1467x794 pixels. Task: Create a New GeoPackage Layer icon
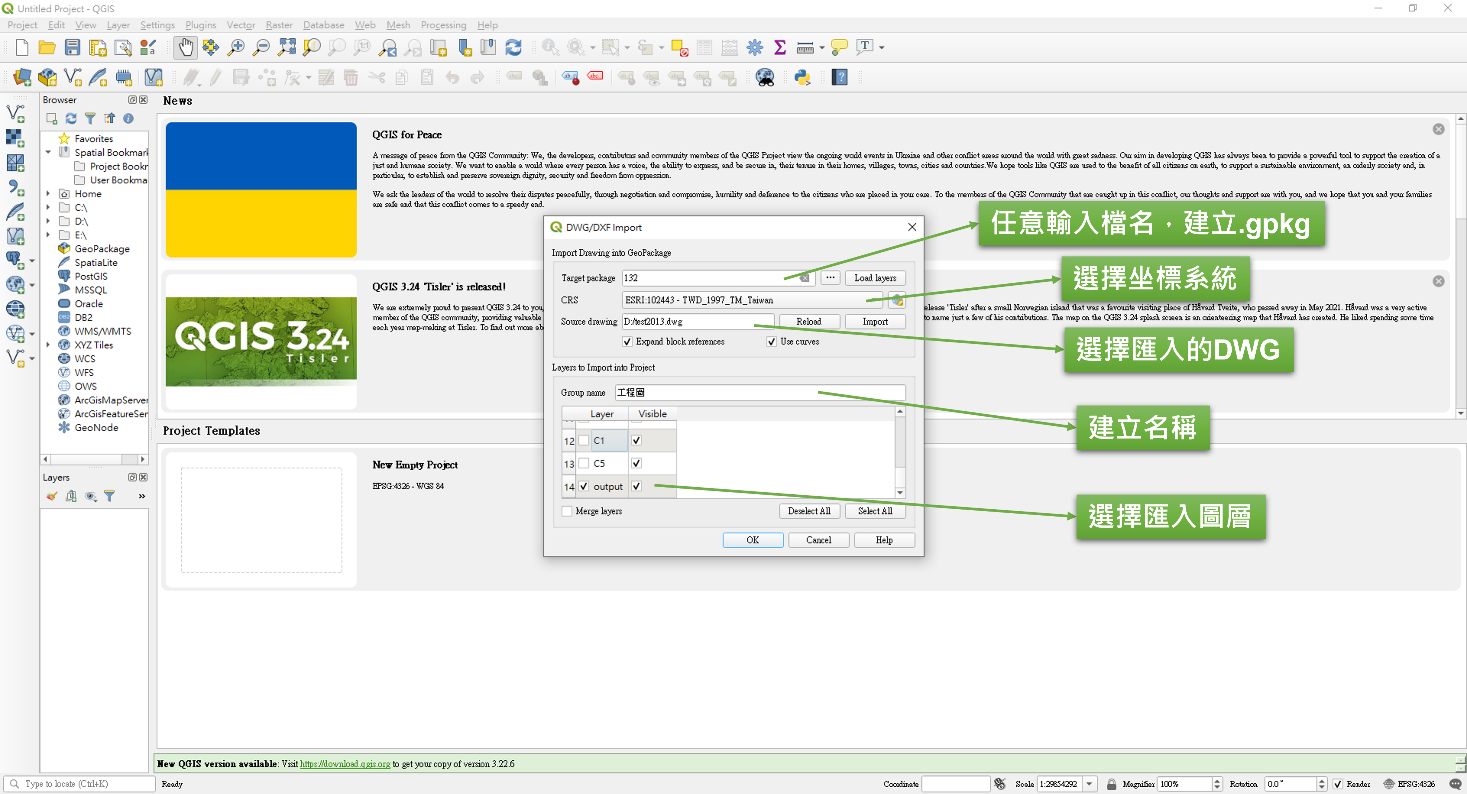tap(47, 77)
